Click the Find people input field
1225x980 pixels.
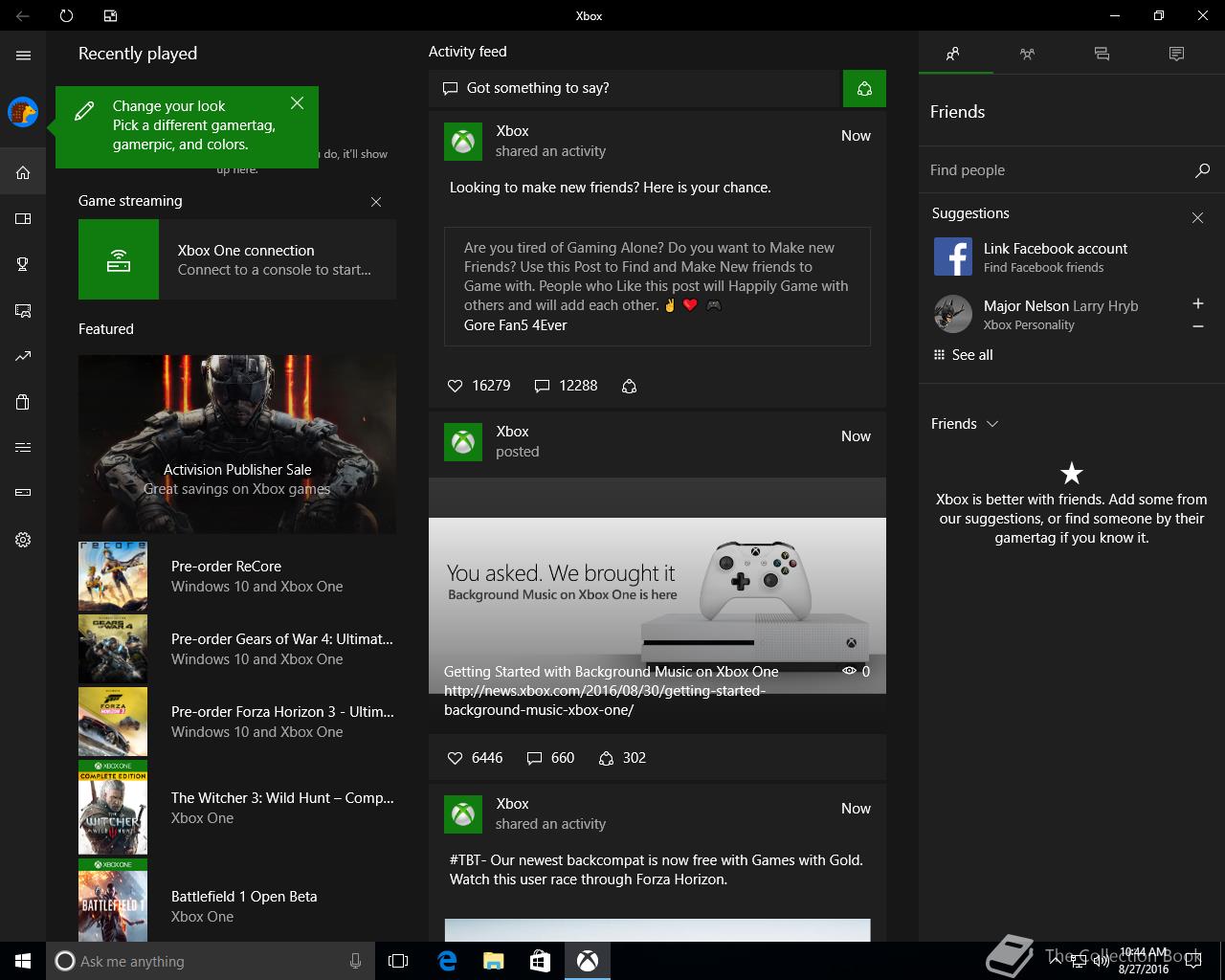1057,170
